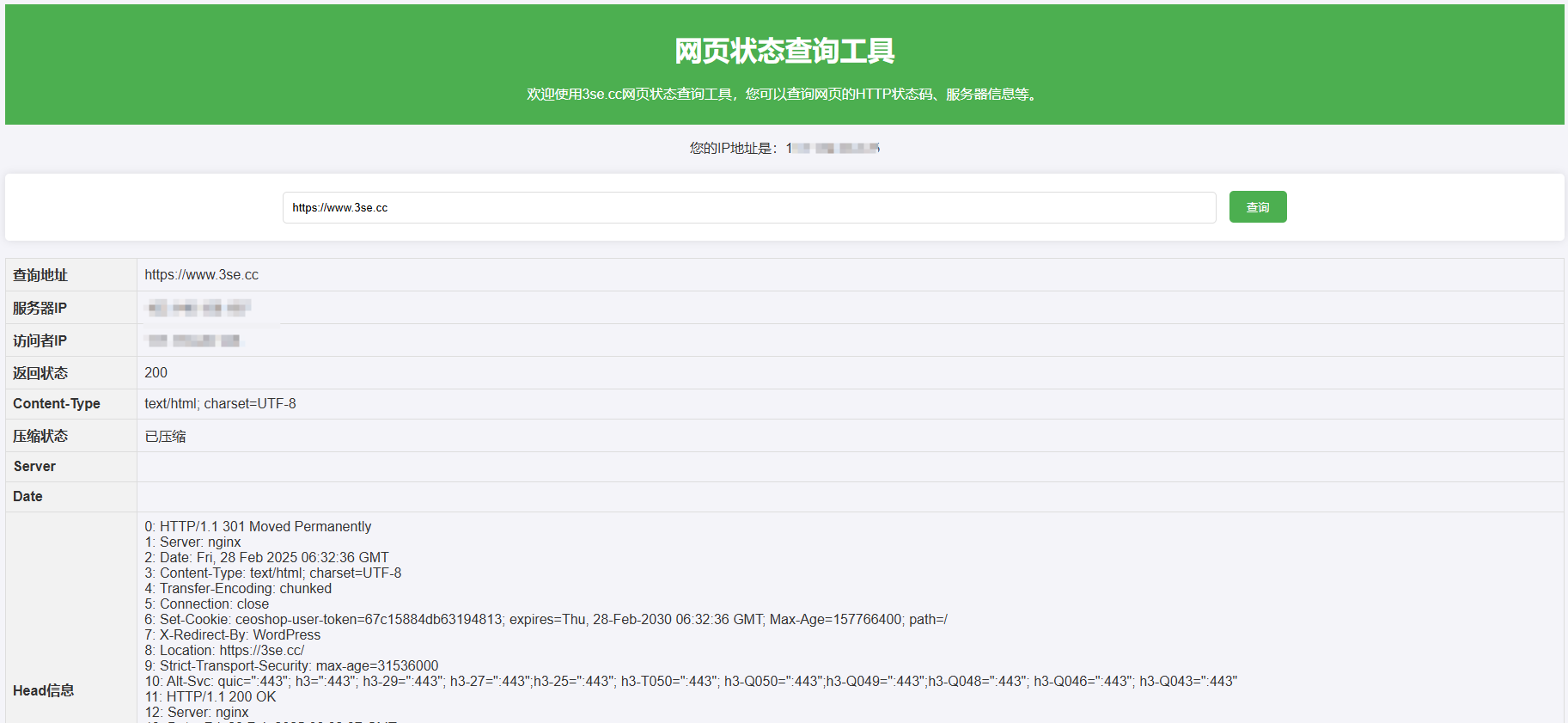Click the Content-Type row label

tap(57, 404)
